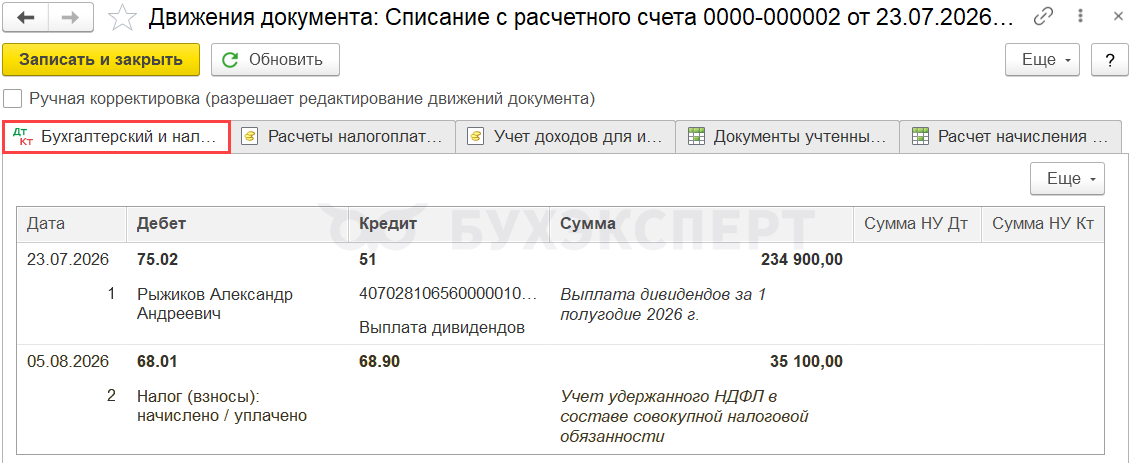Add document to favorites with star
This screenshot has width=1132, height=463.
pyautogui.click(x=123, y=18)
